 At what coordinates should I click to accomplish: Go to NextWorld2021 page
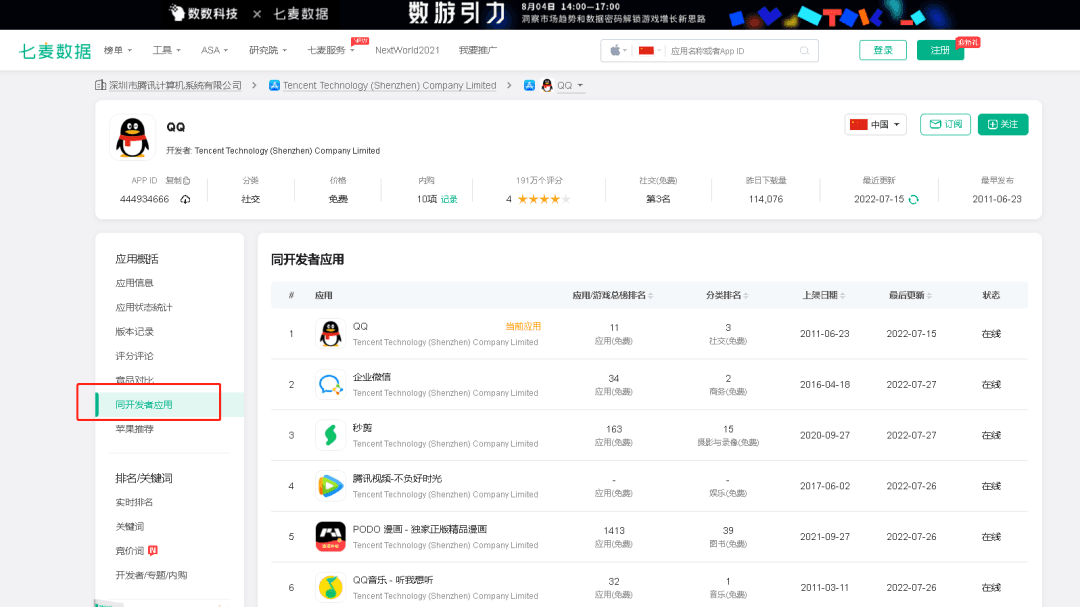407,50
